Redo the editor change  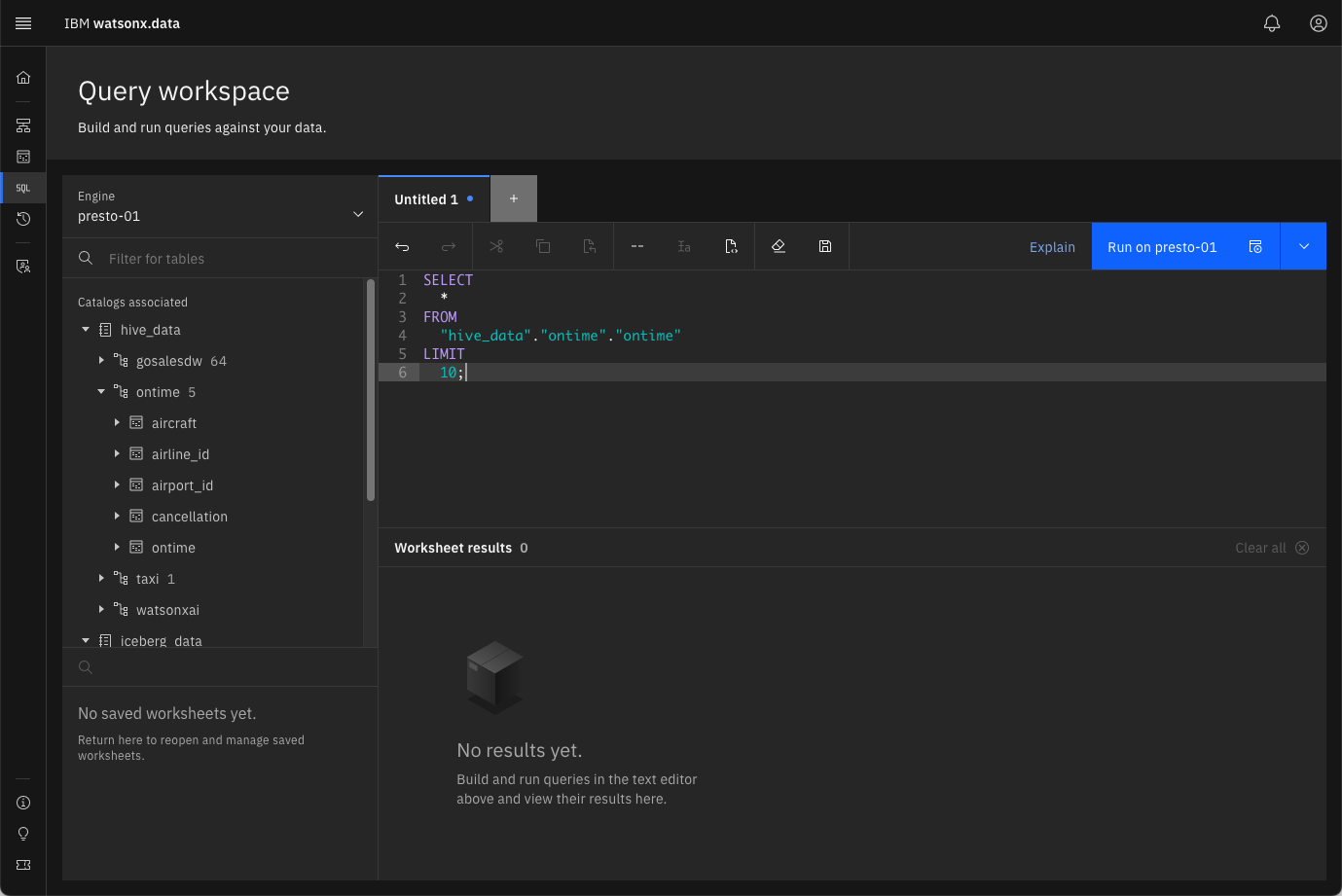pyautogui.click(x=449, y=247)
